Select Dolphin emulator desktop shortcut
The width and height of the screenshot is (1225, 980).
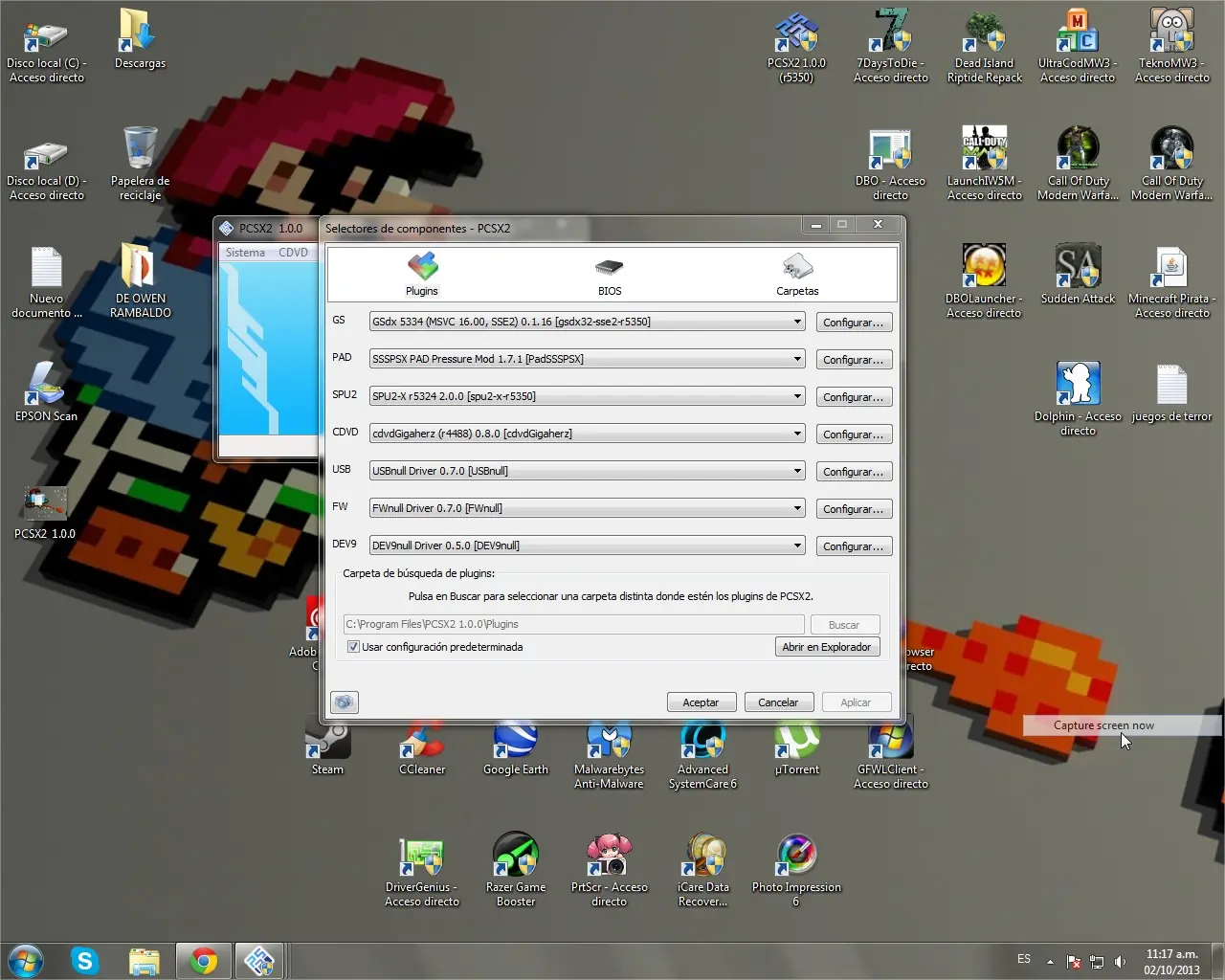coord(1078,399)
